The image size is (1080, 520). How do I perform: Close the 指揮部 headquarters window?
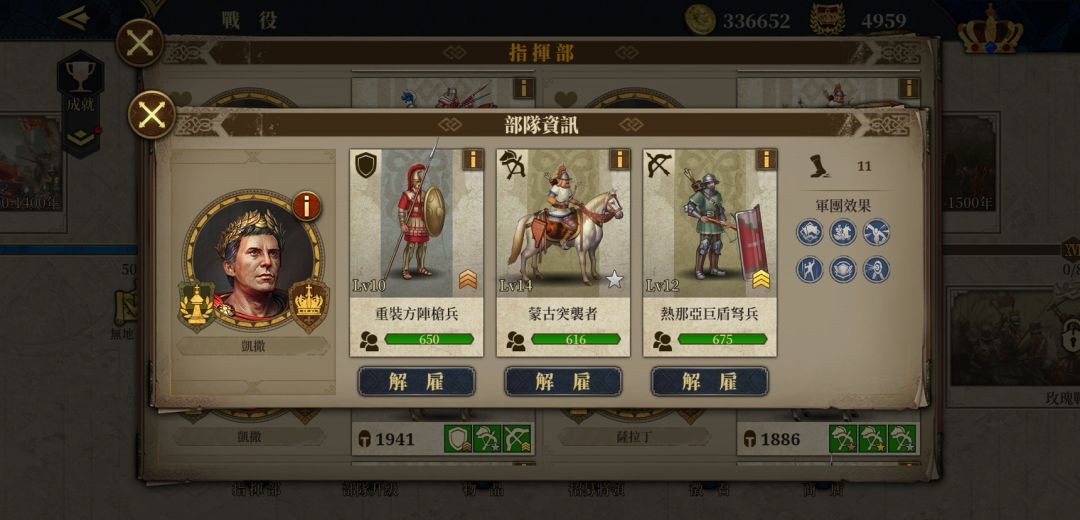[140, 43]
